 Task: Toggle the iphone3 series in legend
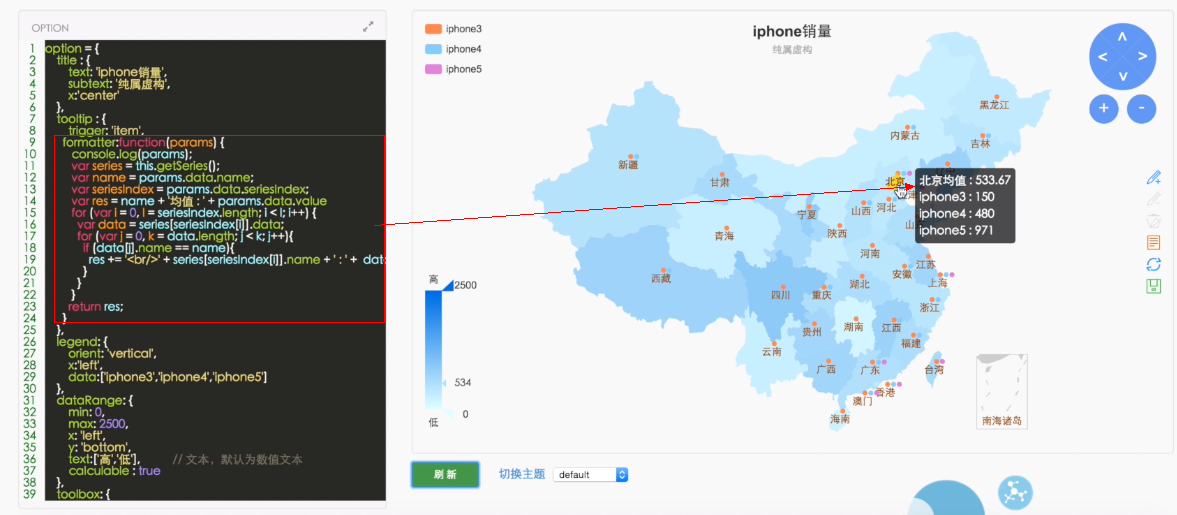[453, 29]
